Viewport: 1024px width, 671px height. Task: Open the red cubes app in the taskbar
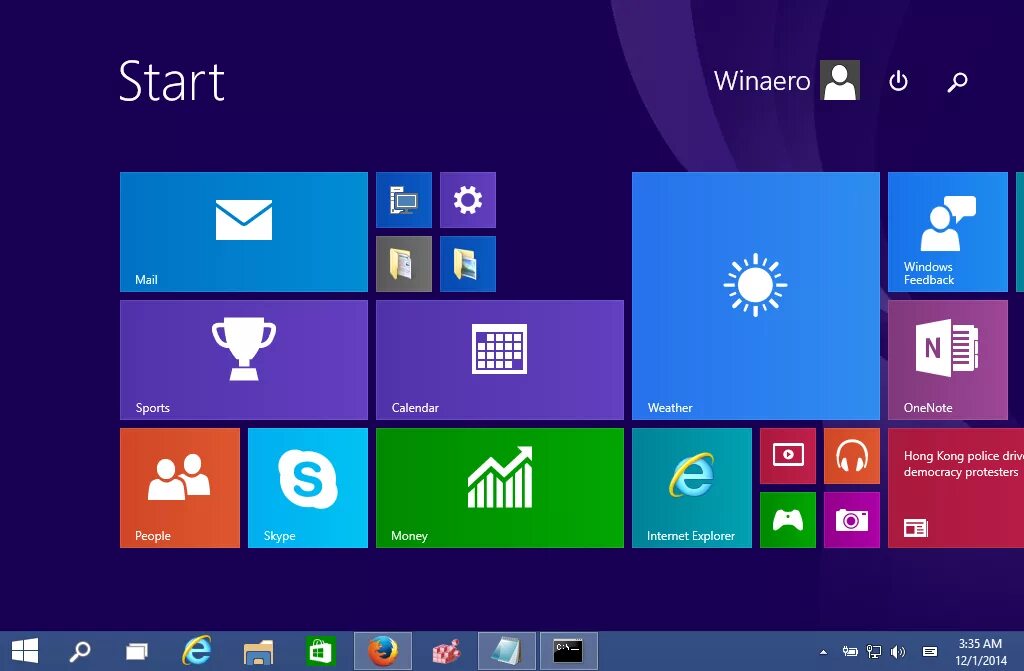click(445, 651)
